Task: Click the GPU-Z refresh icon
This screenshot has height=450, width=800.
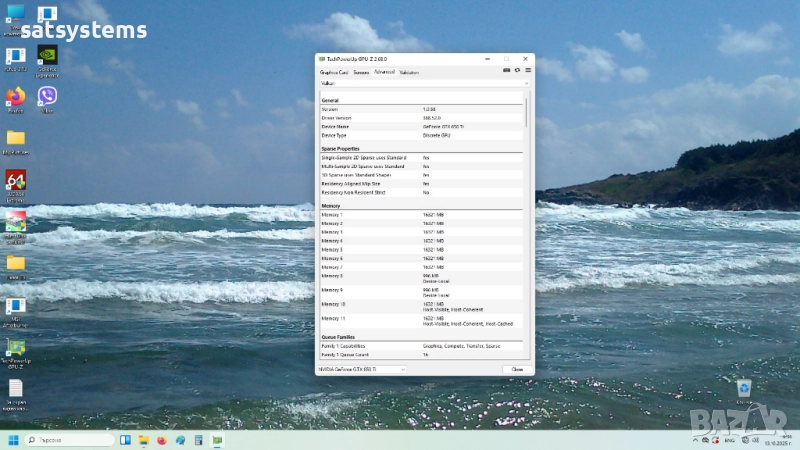Action: click(x=517, y=71)
